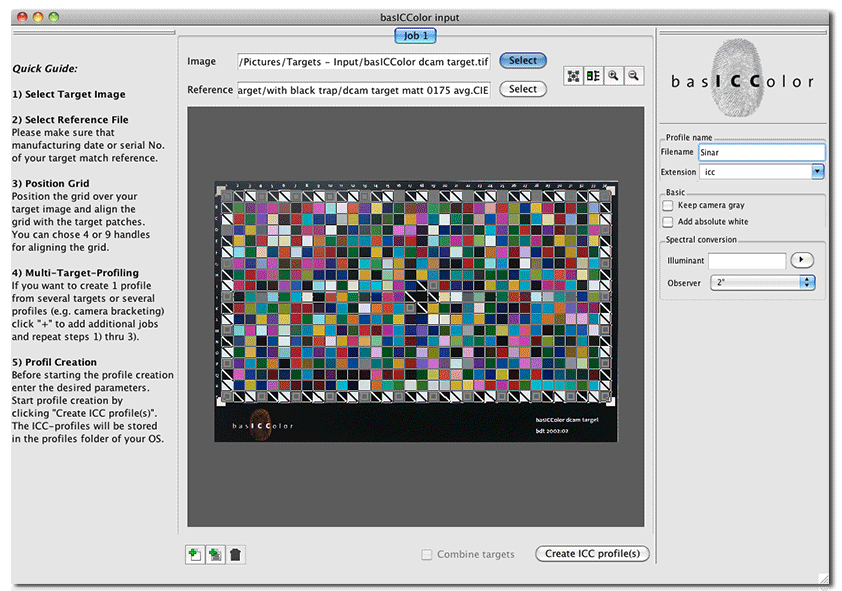Click the top-left grid corner handle
Screen dimensions: 842x591
click(x=220, y=189)
